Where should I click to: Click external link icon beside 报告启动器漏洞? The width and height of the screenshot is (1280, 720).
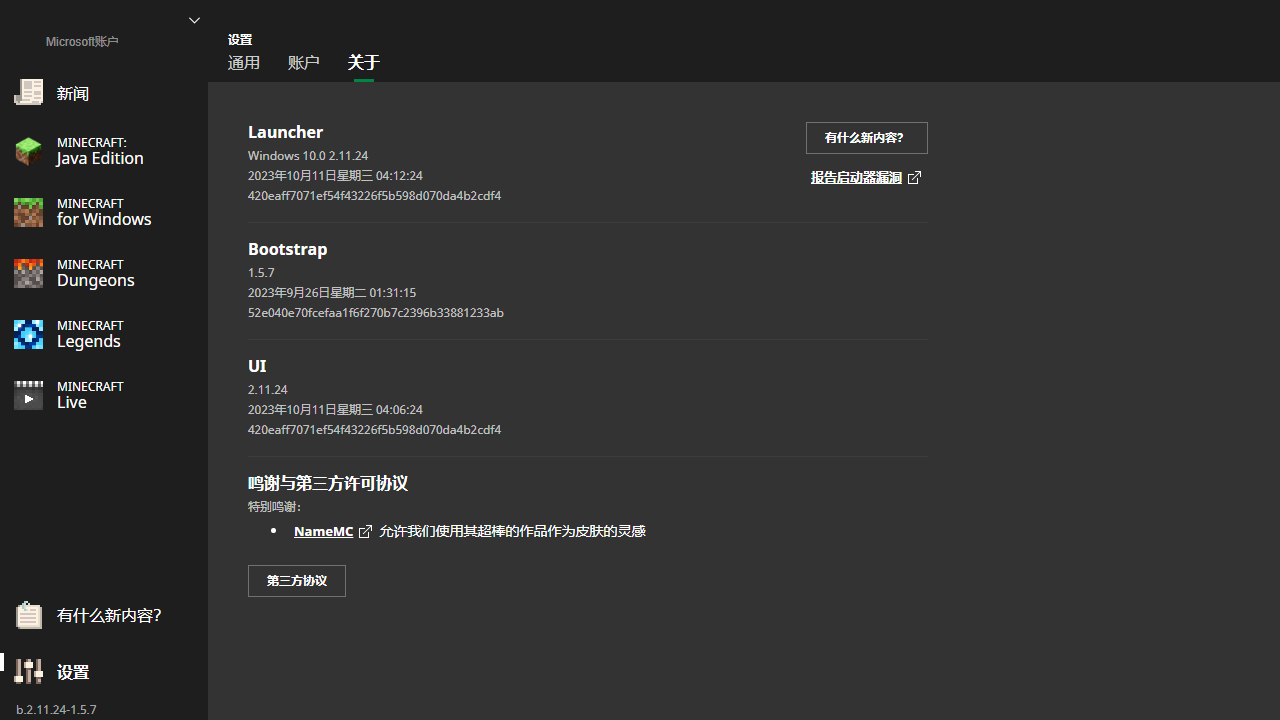[x=914, y=177]
